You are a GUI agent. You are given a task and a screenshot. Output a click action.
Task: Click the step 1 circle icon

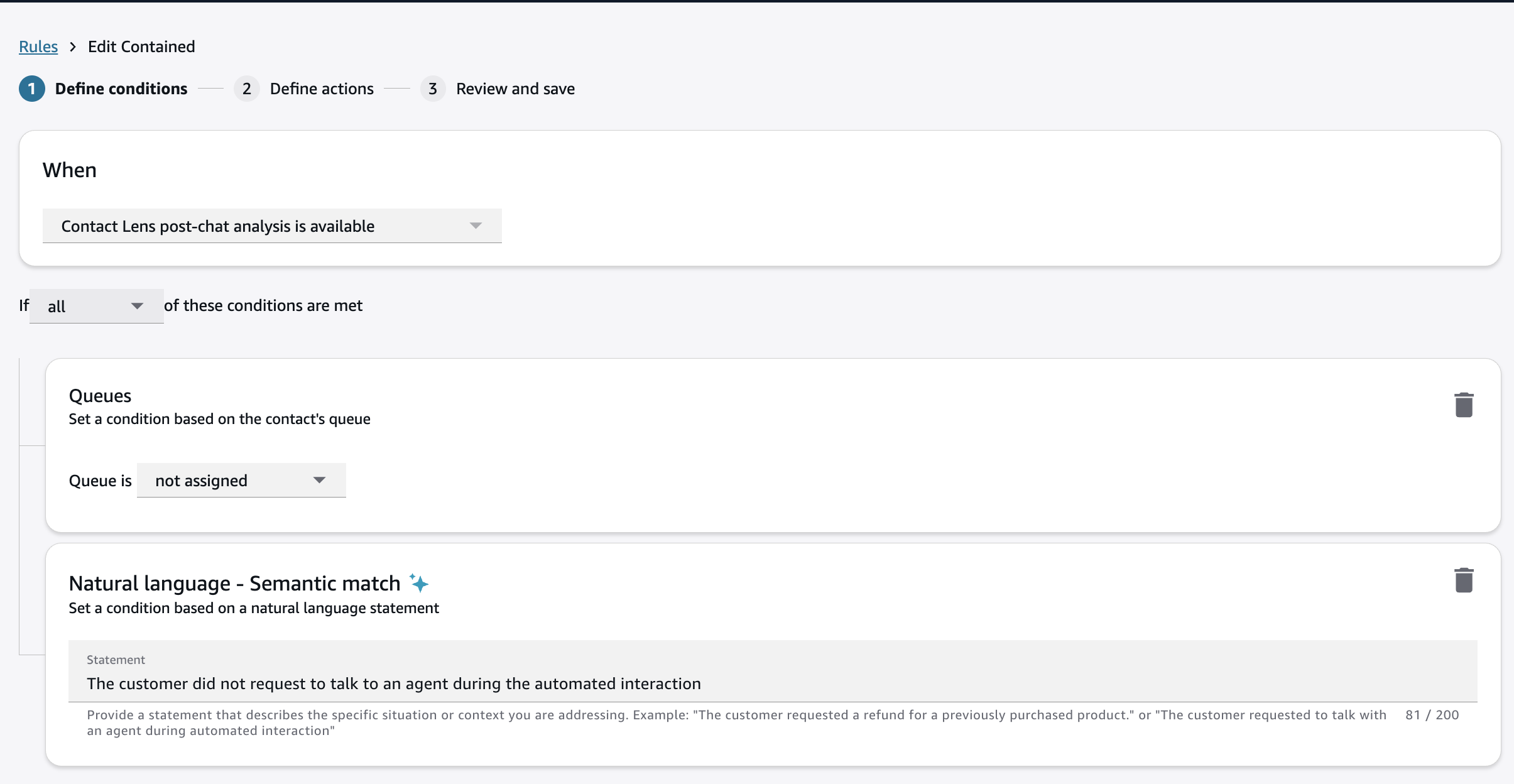32,89
